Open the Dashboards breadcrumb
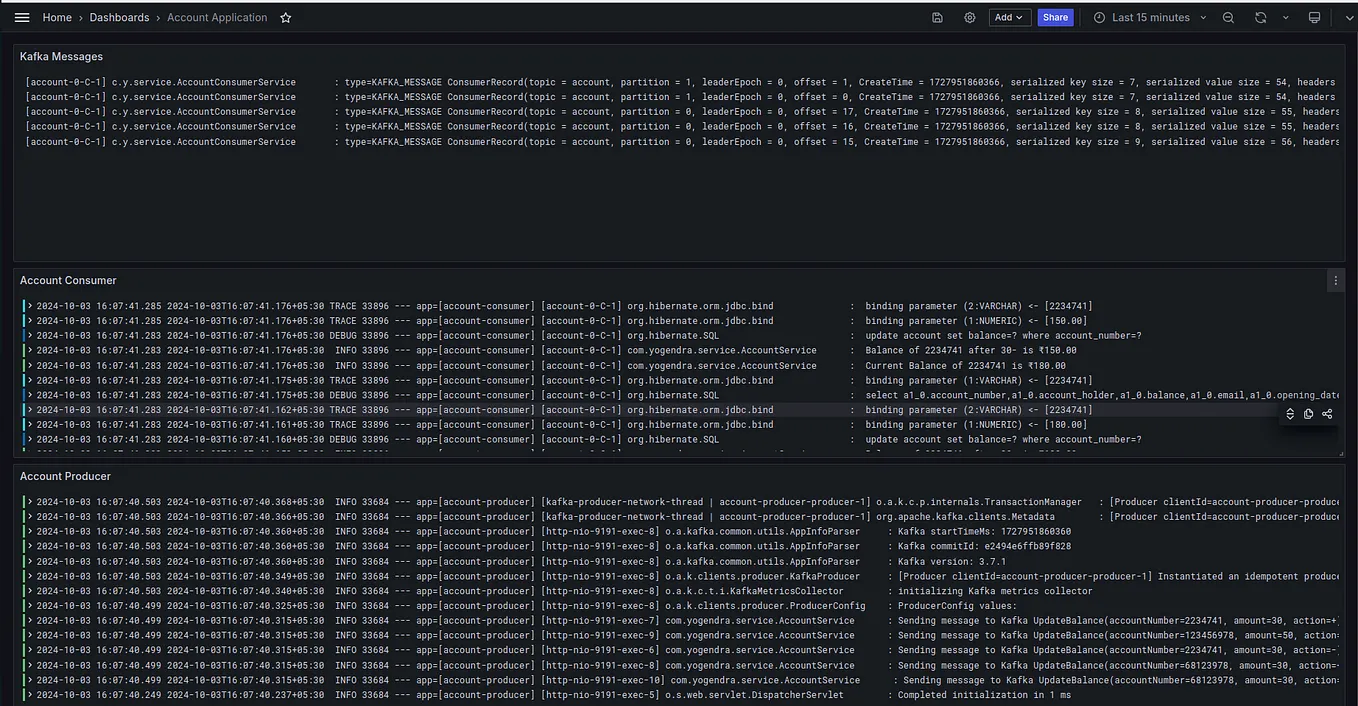The height and width of the screenshot is (706, 1358). 119,17
